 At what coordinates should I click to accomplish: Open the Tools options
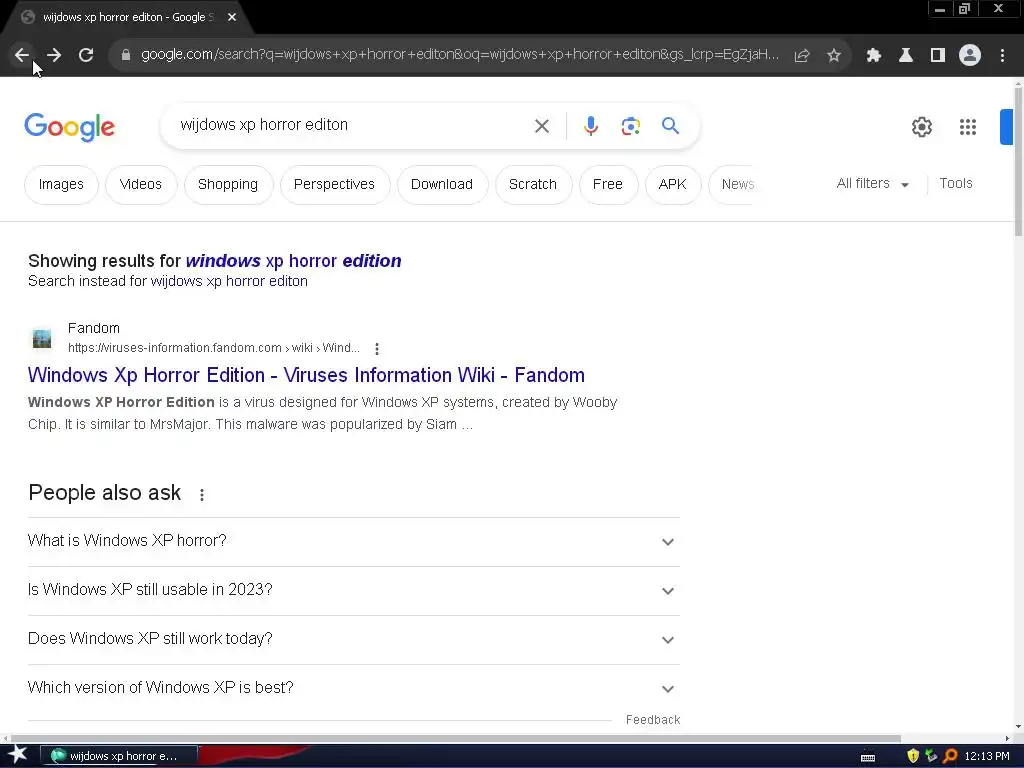tap(955, 184)
